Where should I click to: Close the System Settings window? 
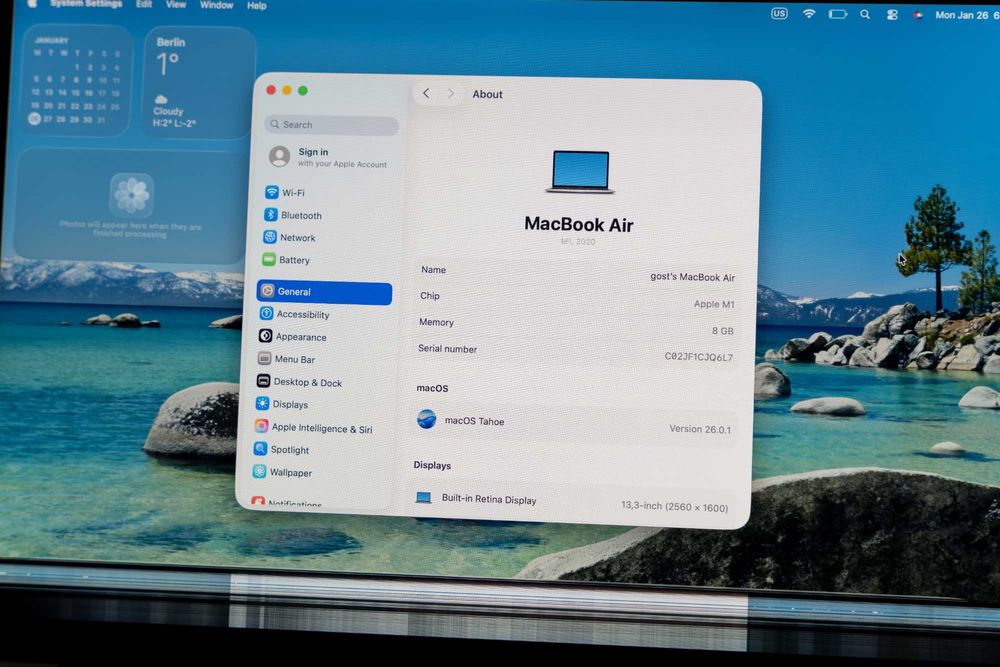[271, 90]
